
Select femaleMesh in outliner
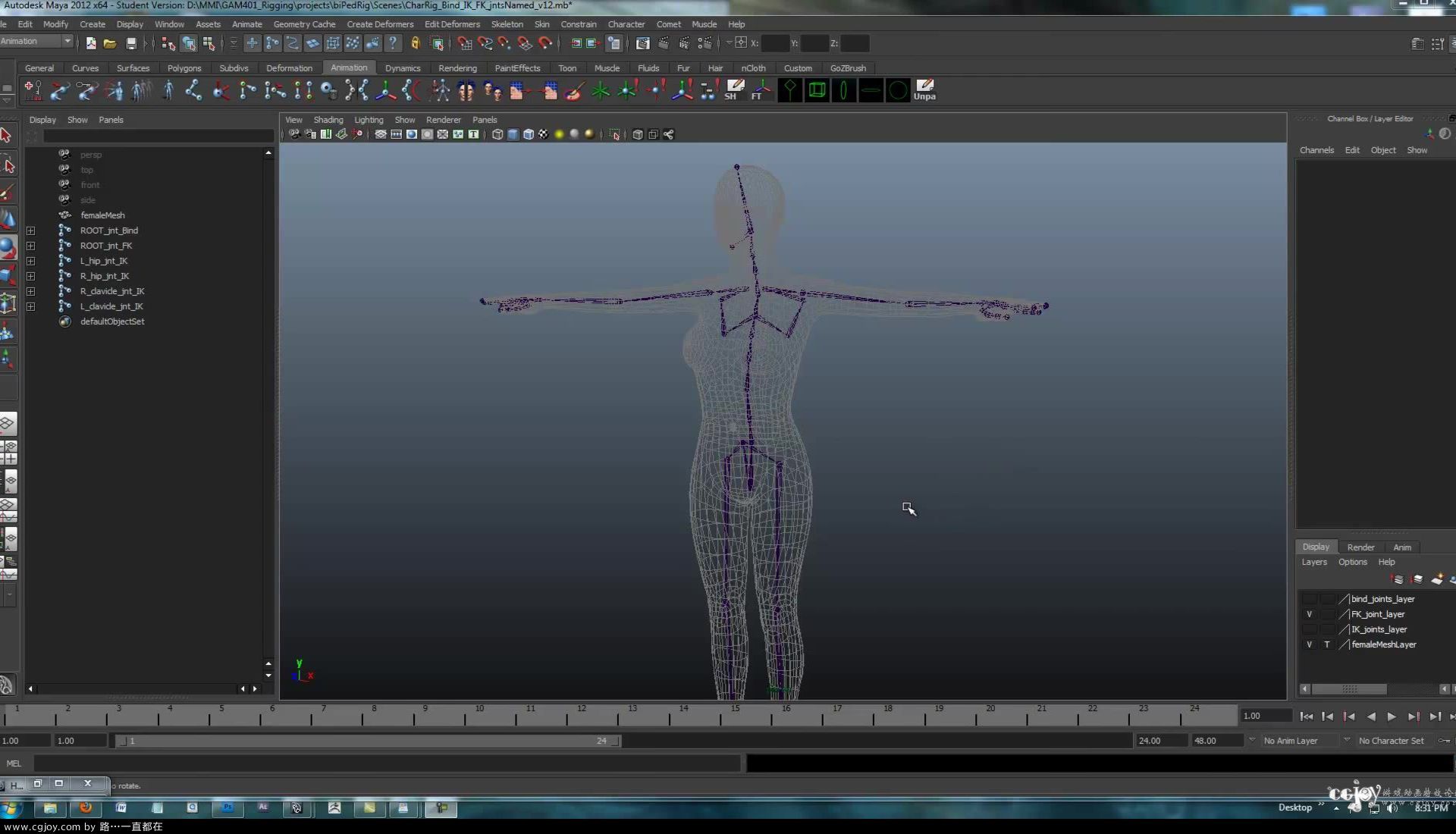pyautogui.click(x=102, y=215)
